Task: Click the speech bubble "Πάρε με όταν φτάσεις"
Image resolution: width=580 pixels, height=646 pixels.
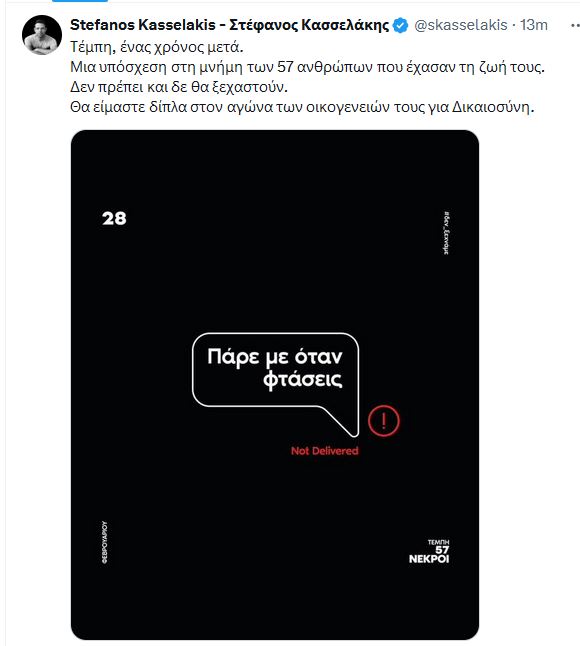Action: pos(275,370)
